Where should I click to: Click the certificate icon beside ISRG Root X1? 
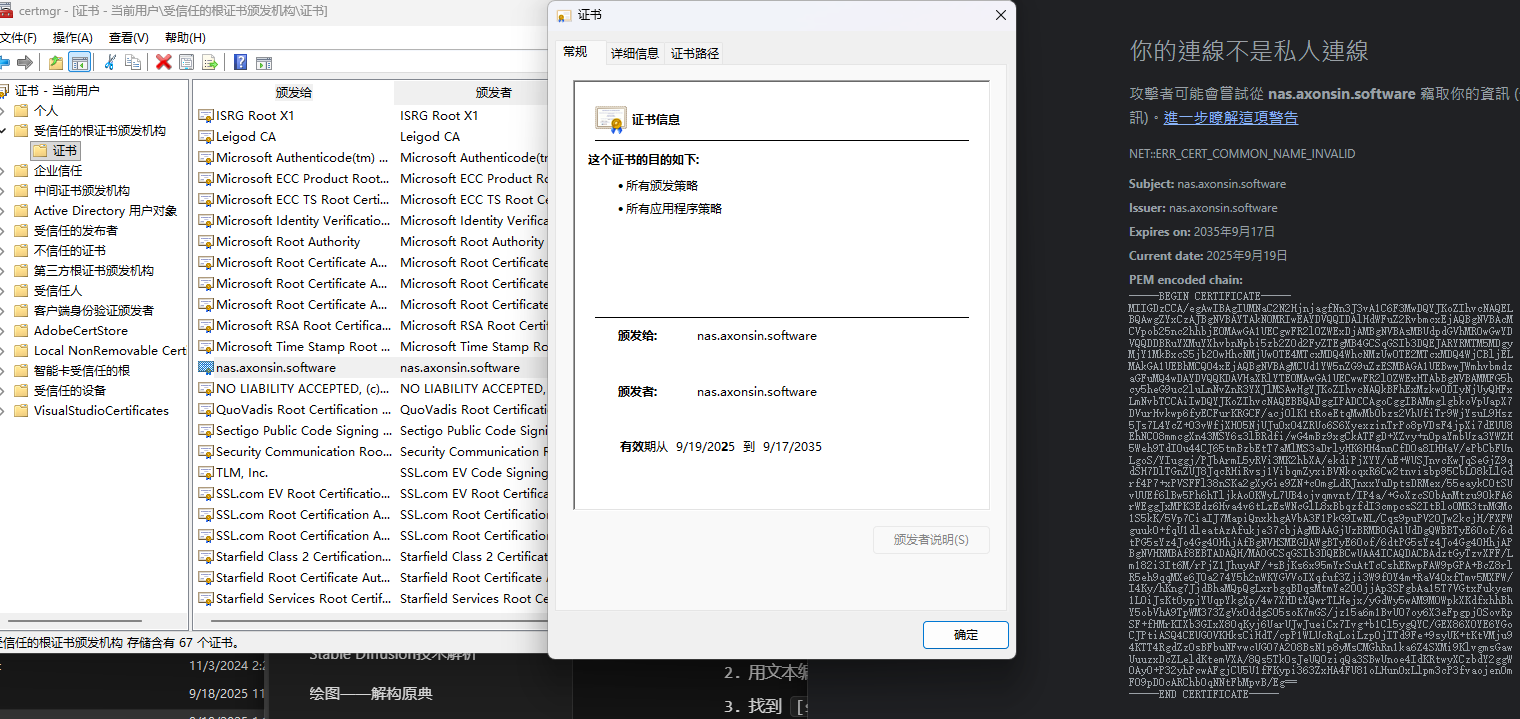click(x=206, y=116)
